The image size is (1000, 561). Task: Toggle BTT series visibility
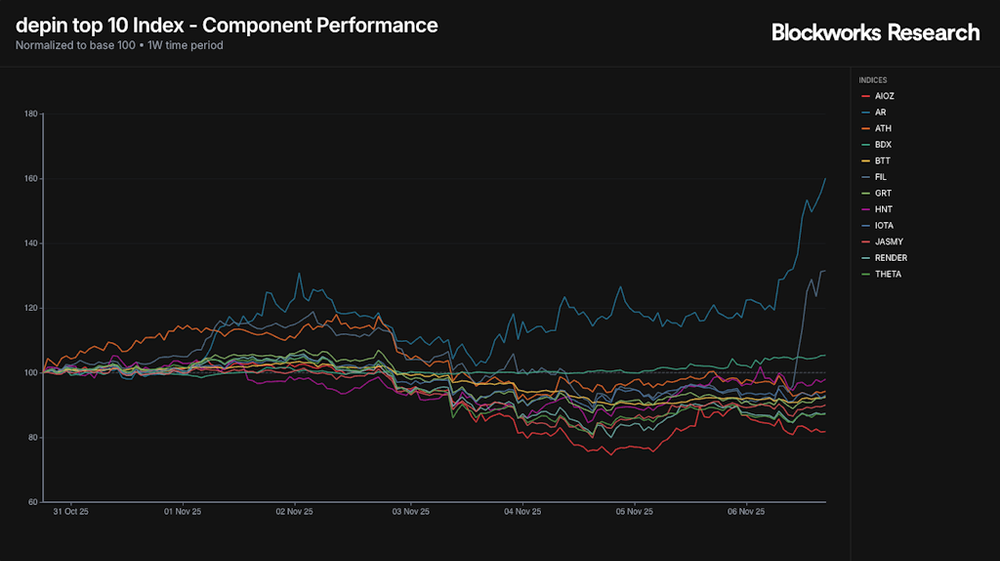click(881, 161)
